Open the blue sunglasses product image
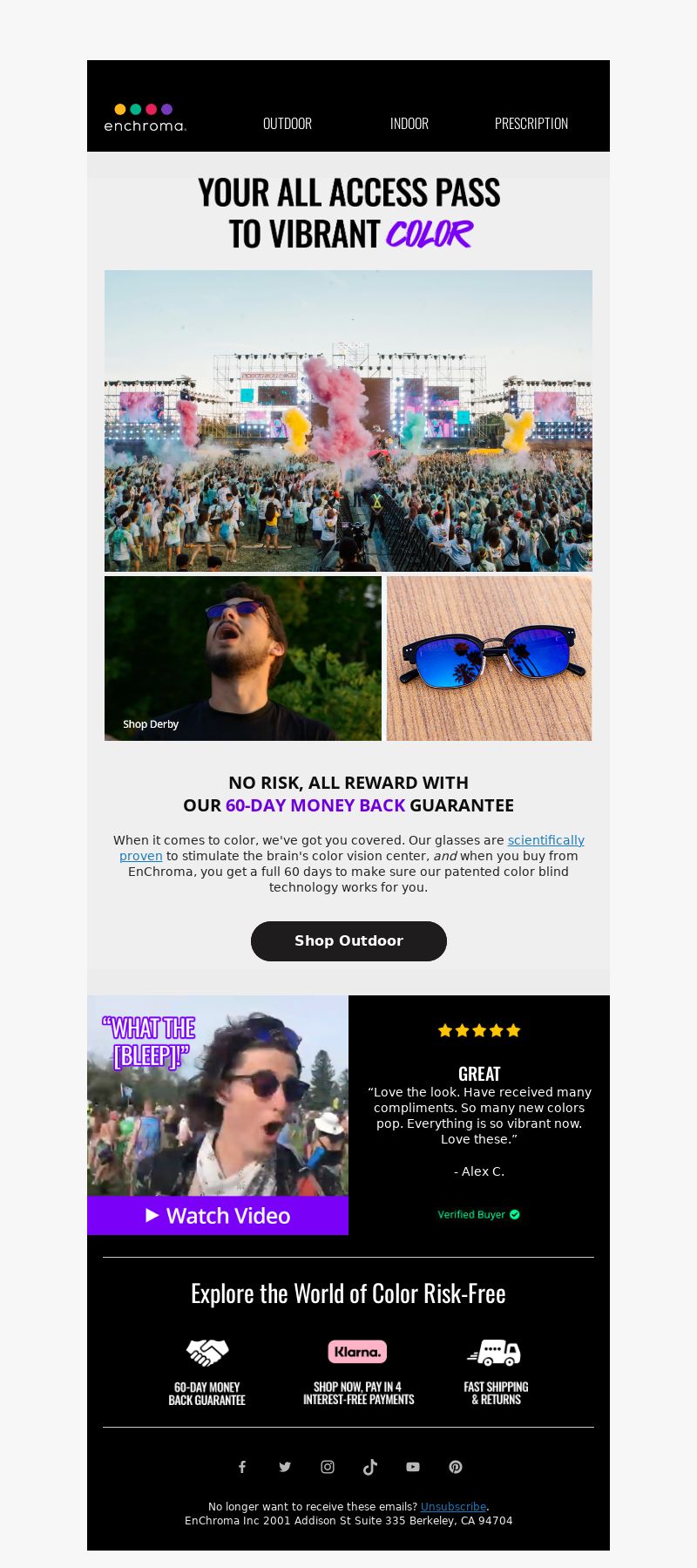 click(x=489, y=658)
